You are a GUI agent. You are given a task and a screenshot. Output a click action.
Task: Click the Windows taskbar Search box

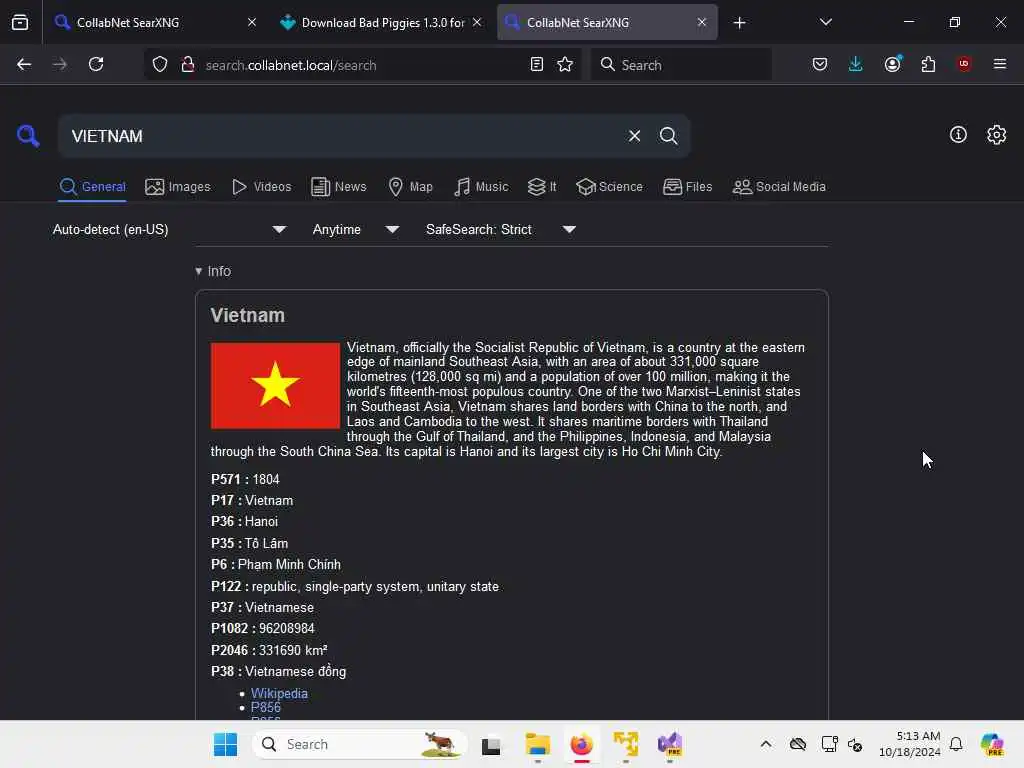pyautogui.click(x=360, y=744)
